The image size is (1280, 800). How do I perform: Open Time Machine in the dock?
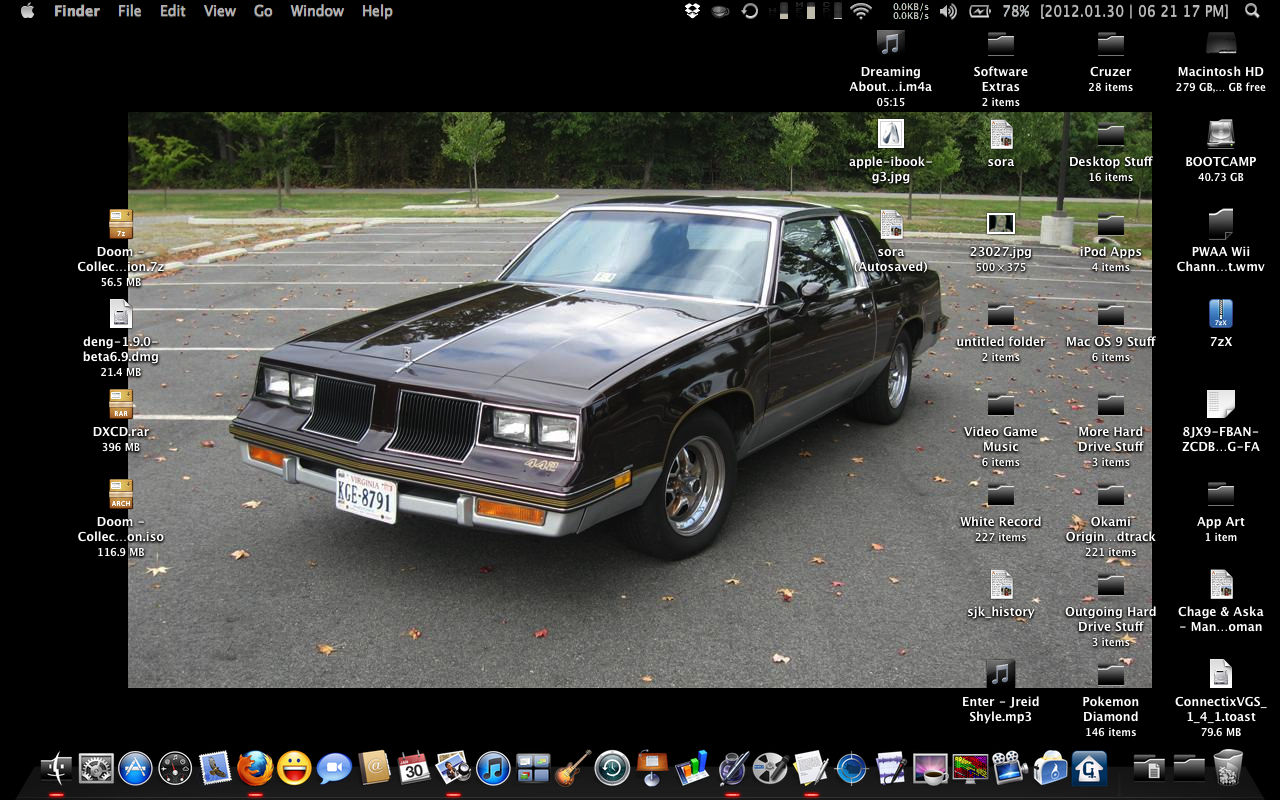click(x=612, y=768)
